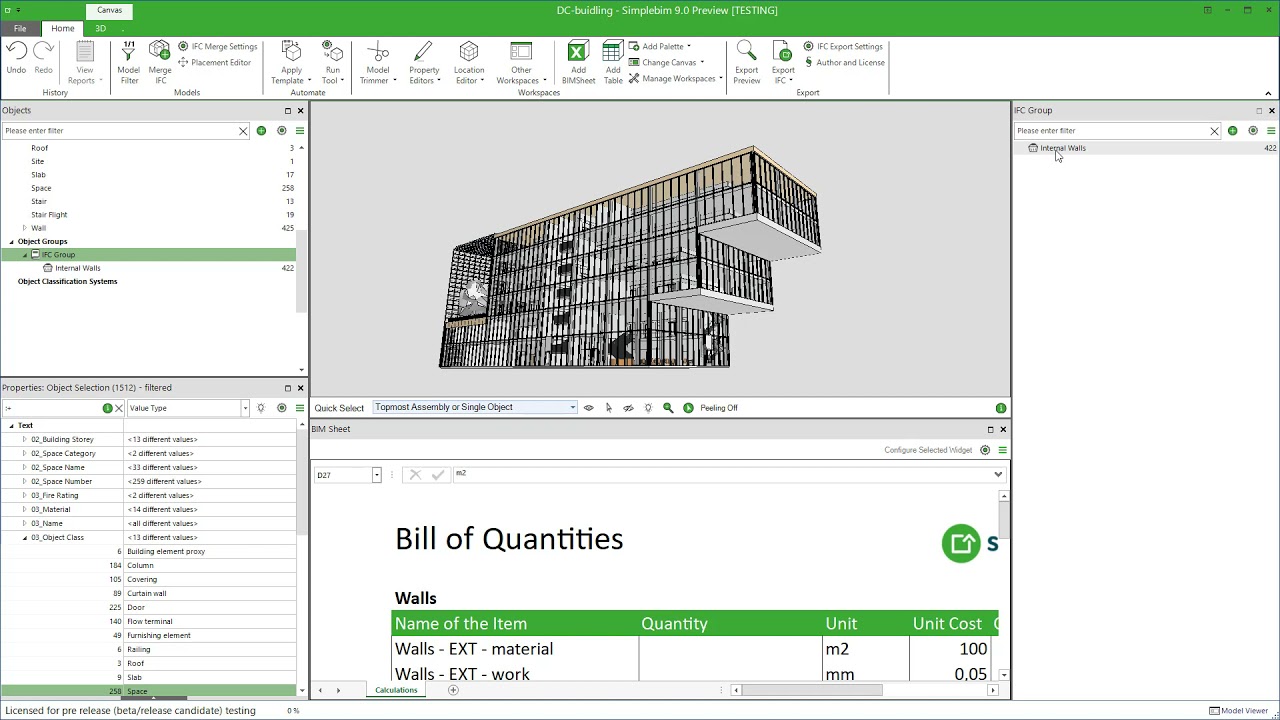The width and height of the screenshot is (1280, 720).
Task: Click the Export IFC button
Action: [x=783, y=62]
